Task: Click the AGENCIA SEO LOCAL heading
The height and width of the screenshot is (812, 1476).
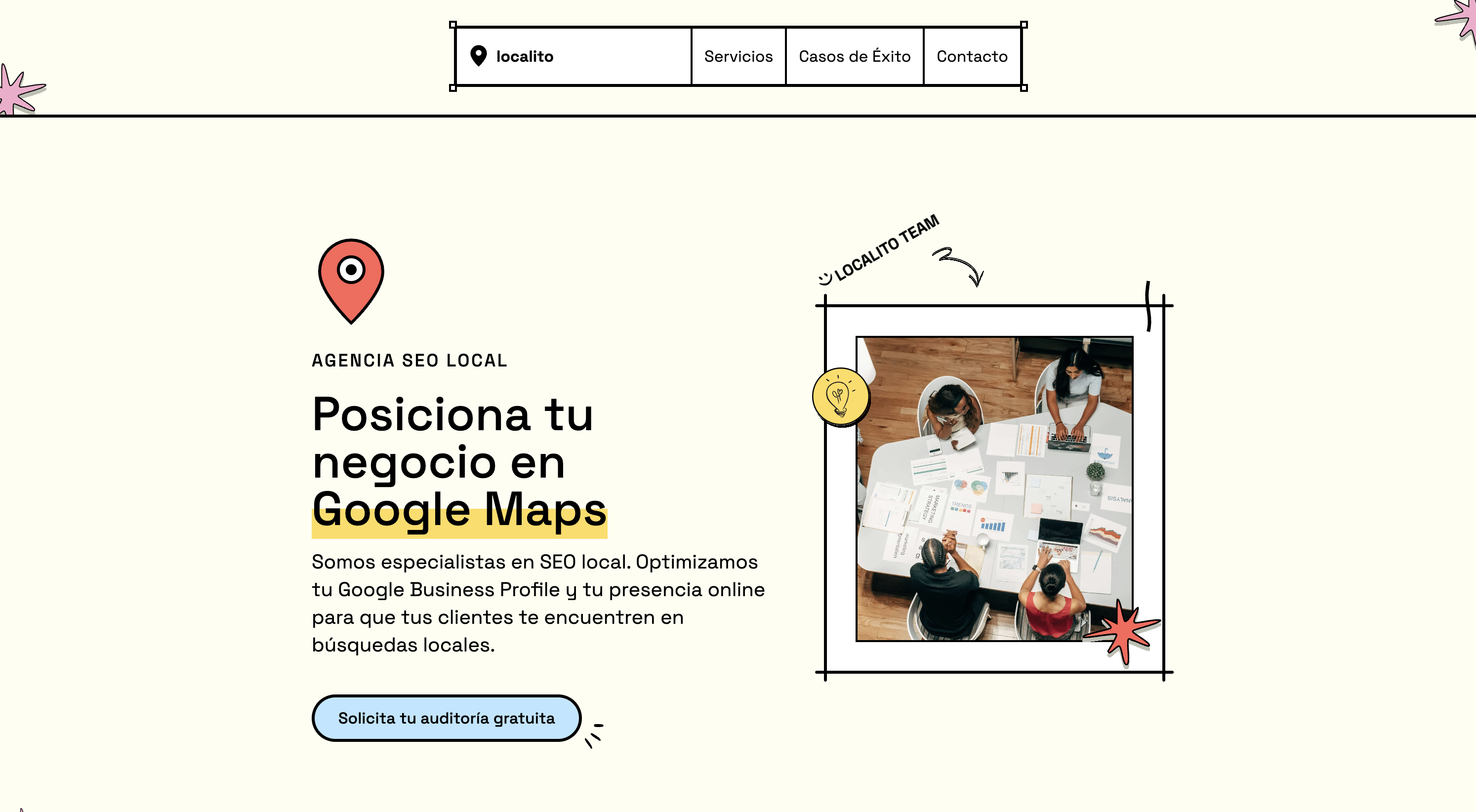Action: [x=409, y=360]
